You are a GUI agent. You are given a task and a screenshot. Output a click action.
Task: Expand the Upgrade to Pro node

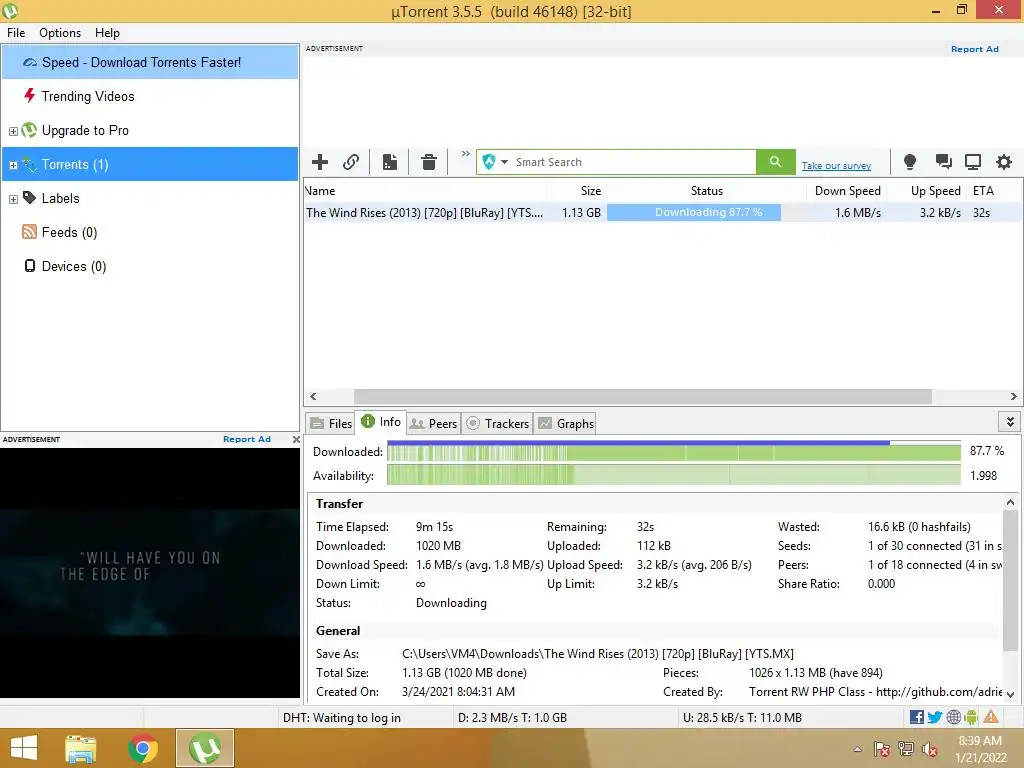point(13,131)
